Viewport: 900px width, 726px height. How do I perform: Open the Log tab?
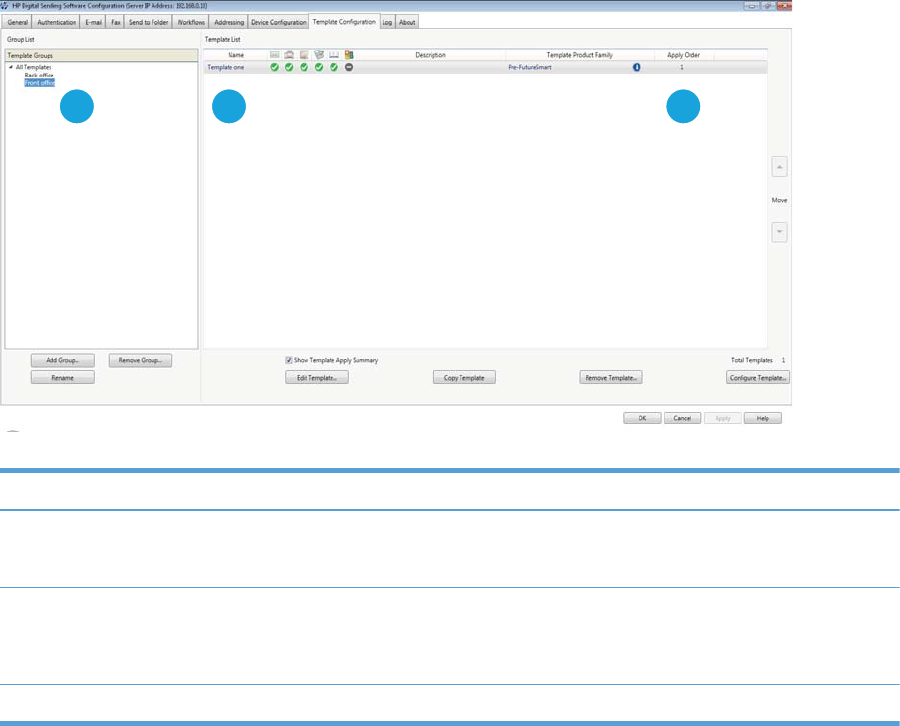[387, 22]
